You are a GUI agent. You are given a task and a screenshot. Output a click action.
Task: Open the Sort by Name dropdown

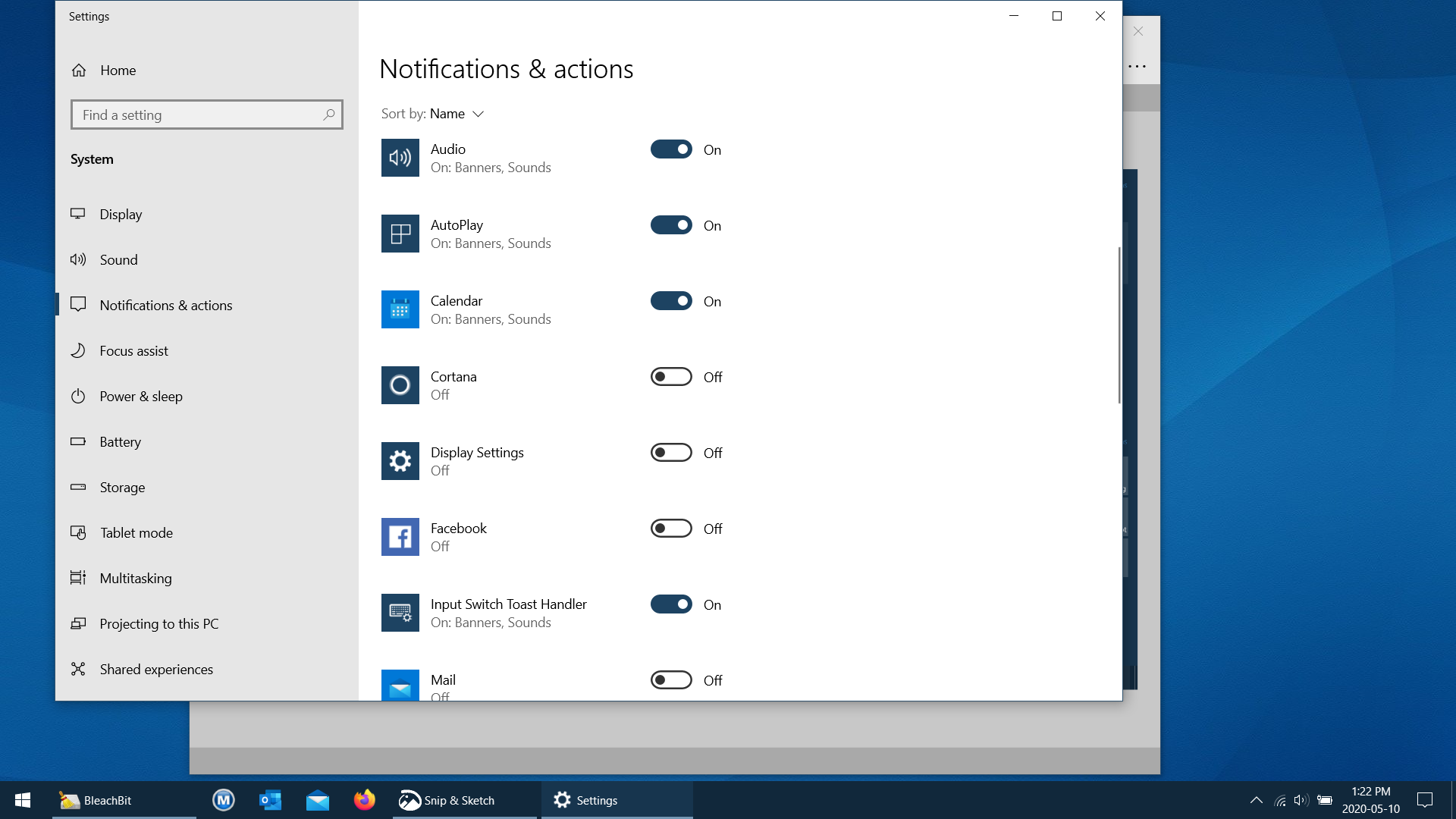click(x=457, y=113)
